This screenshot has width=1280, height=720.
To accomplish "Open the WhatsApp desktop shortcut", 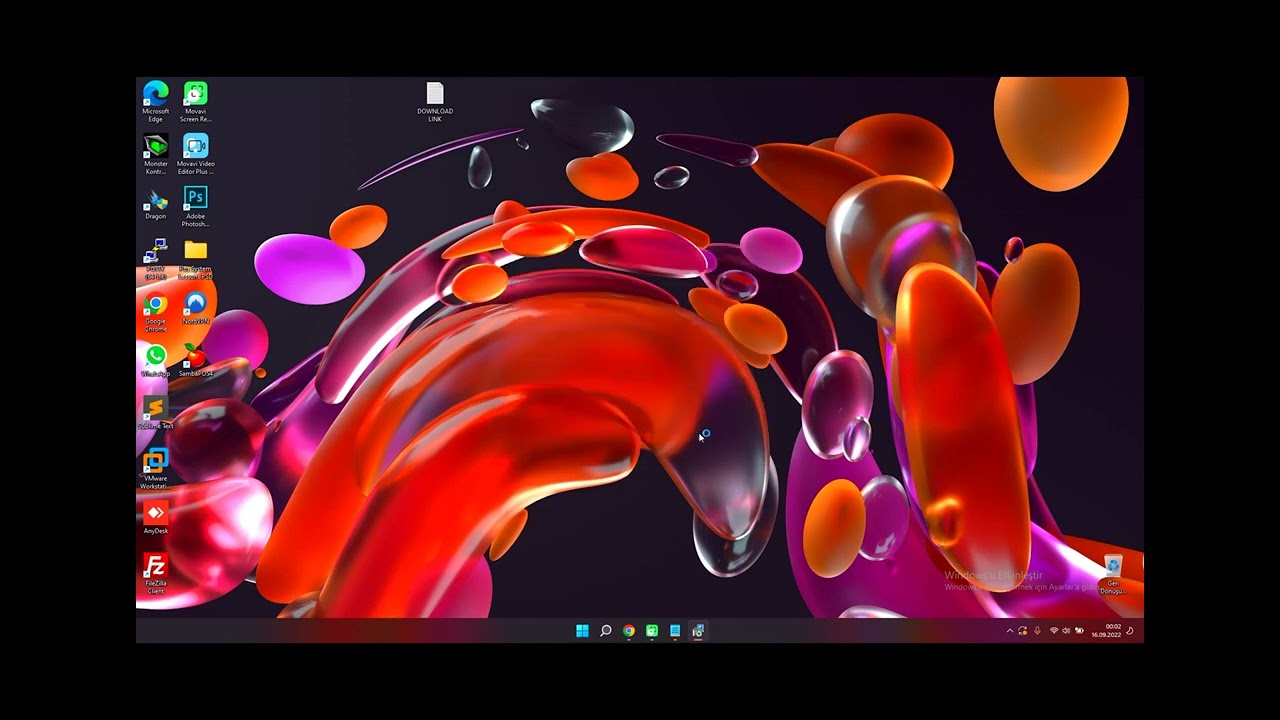I will point(155,360).
